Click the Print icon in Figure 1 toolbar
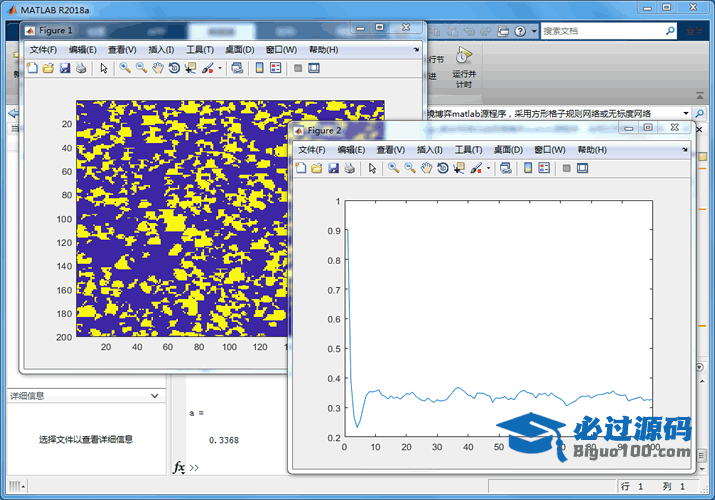715x500 pixels. click(x=80, y=69)
